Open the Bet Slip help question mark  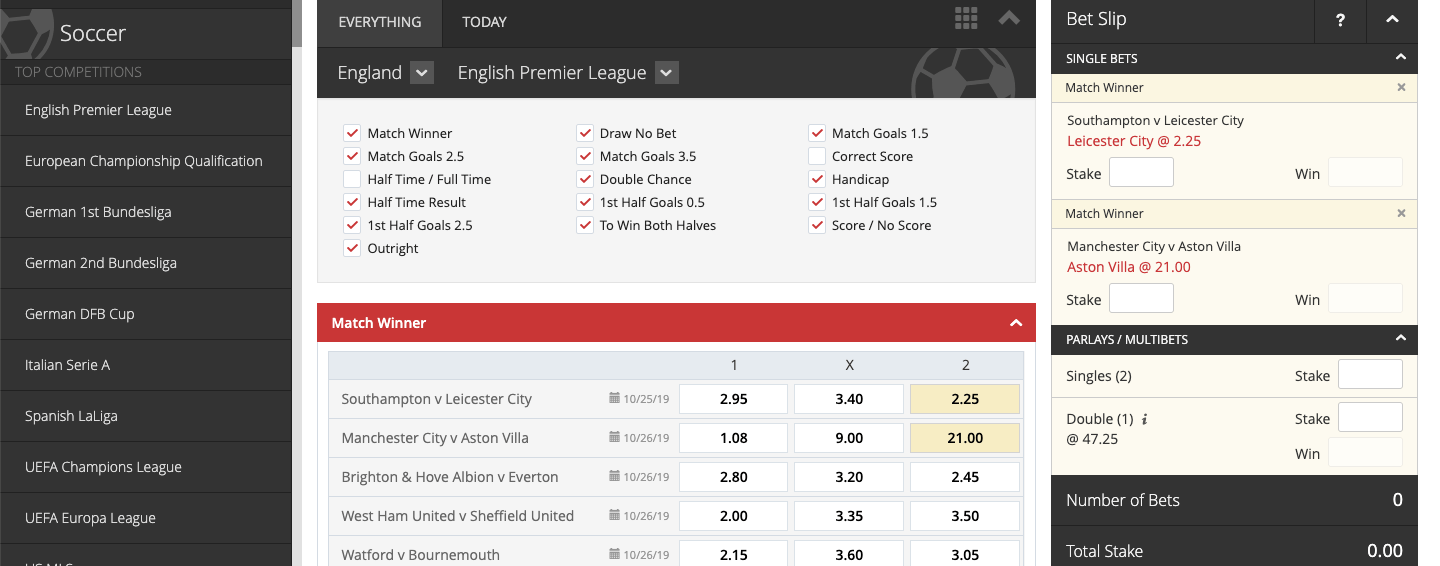click(x=1341, y=20)
